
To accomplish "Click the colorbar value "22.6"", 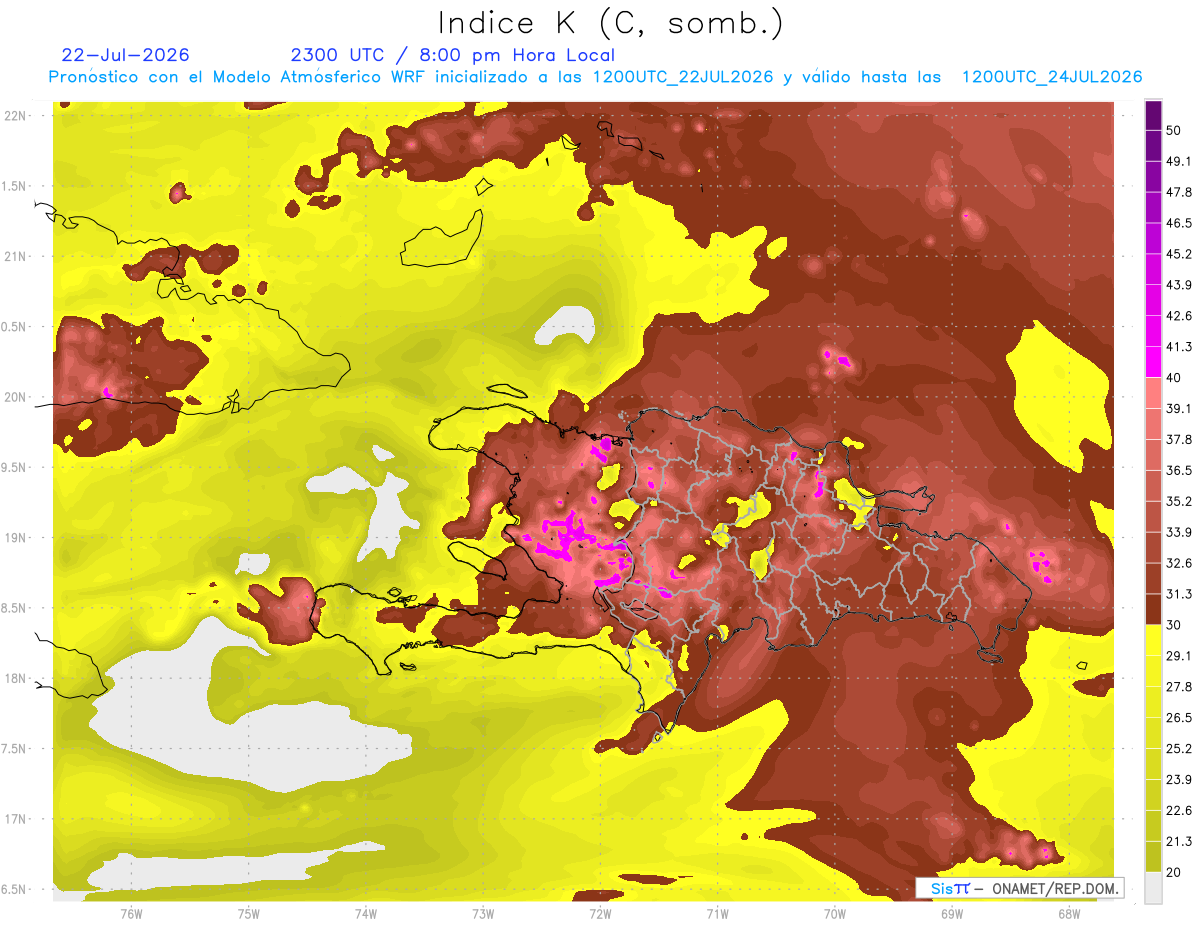I will (x=1178, y=810).
